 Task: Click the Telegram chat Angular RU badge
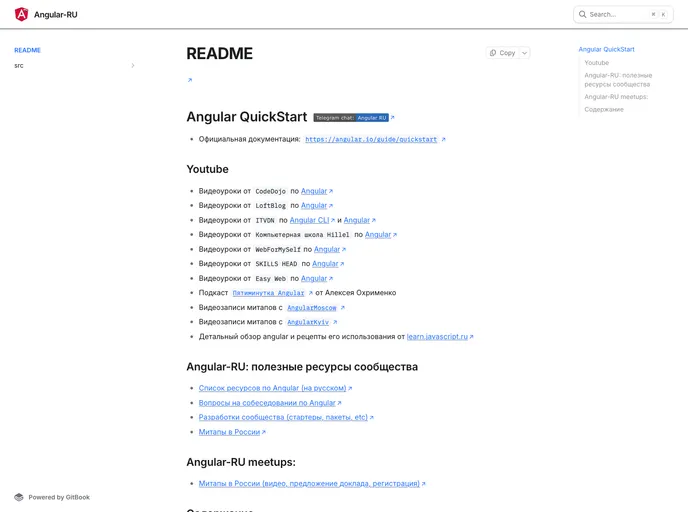350,117
